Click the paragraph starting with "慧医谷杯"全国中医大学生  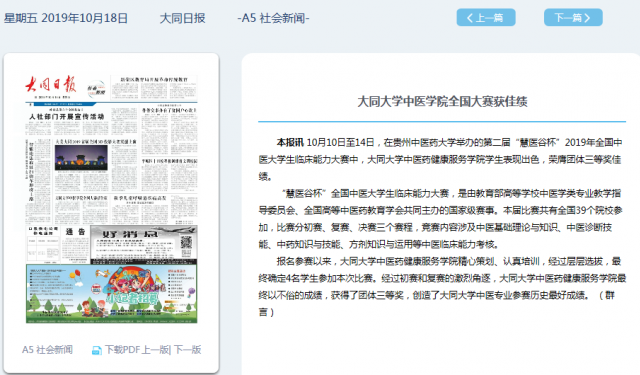(x=440, y=219)
